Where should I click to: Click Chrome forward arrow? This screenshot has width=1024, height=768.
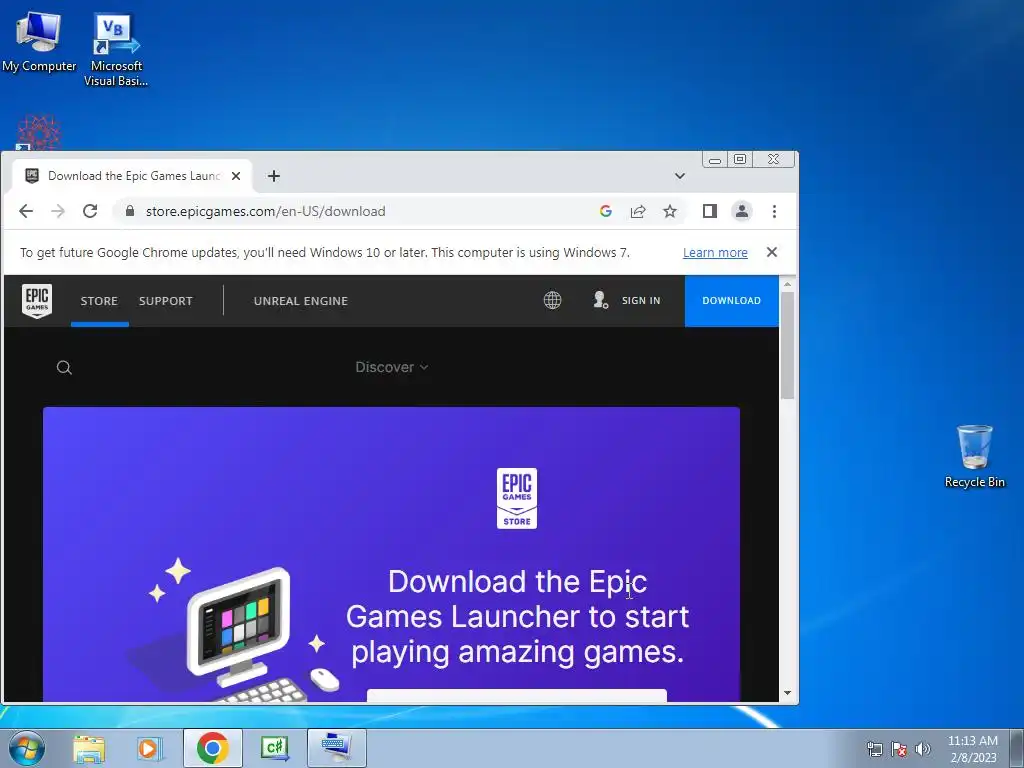[x=58, y=211]
